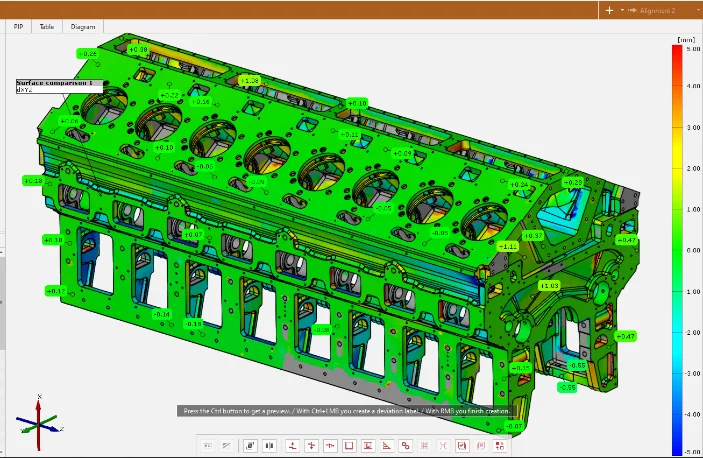This screenshot has width=703, height=458.
Task: Select the +1.28 deviation label
Action: [249, 80]
